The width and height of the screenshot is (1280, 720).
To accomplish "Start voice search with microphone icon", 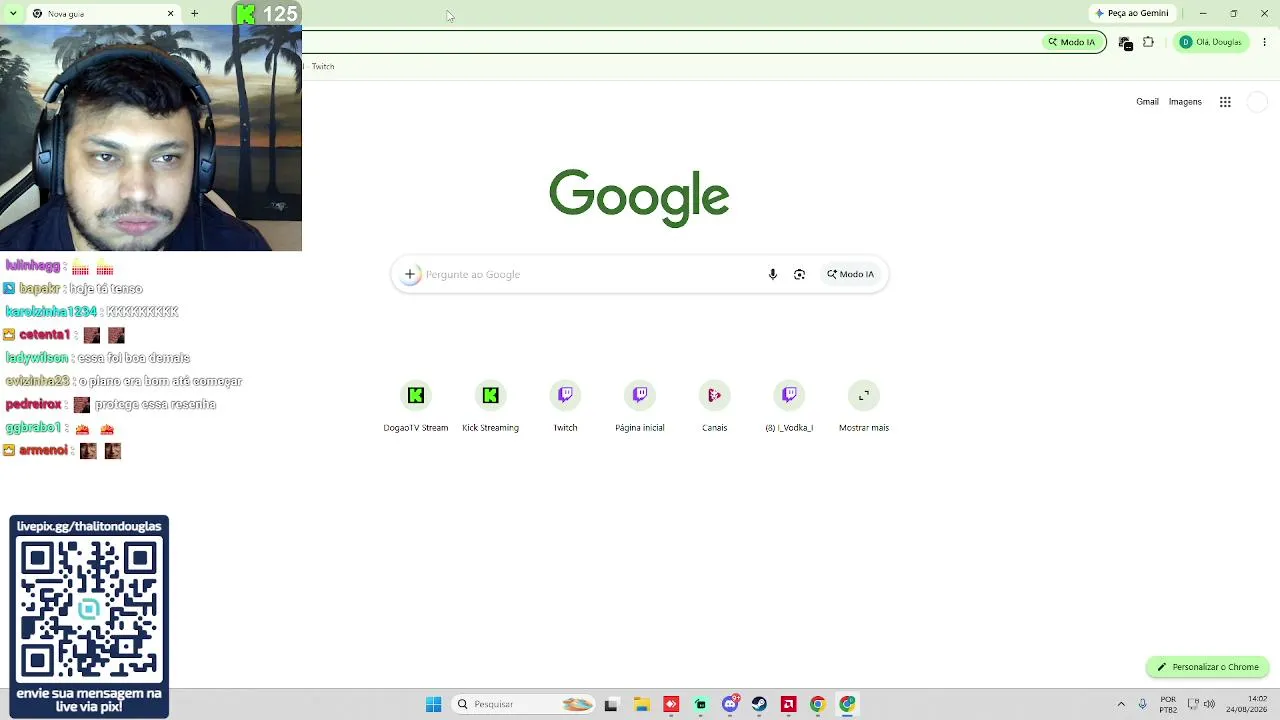I will [772, 274].
